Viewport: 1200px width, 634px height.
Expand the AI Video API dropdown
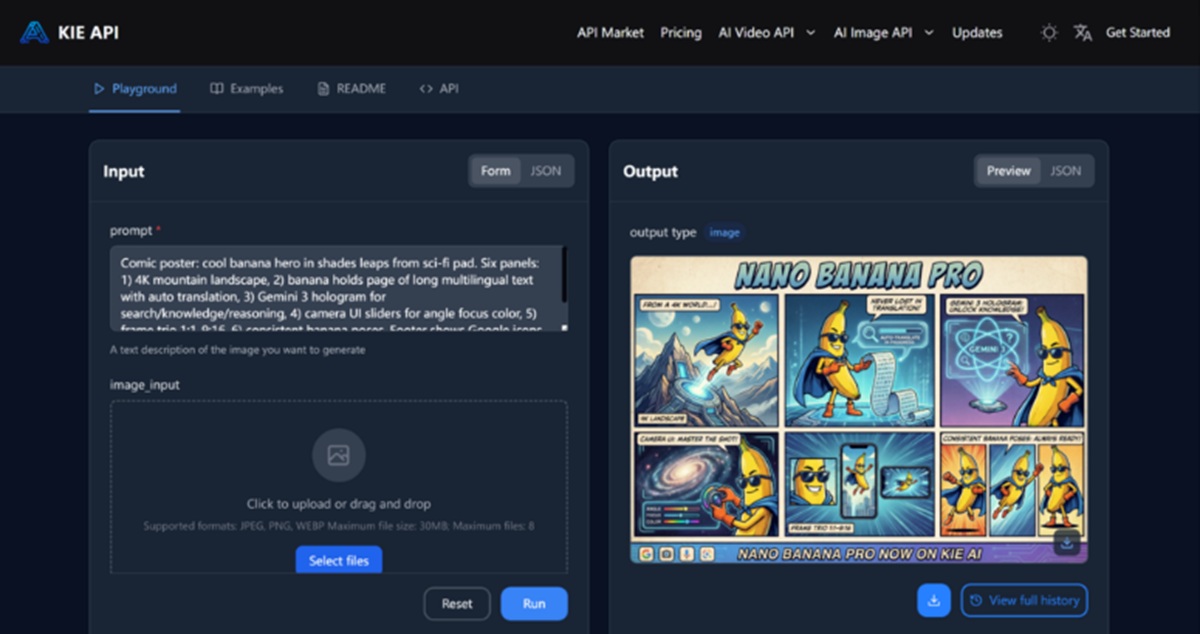point(767,33)
